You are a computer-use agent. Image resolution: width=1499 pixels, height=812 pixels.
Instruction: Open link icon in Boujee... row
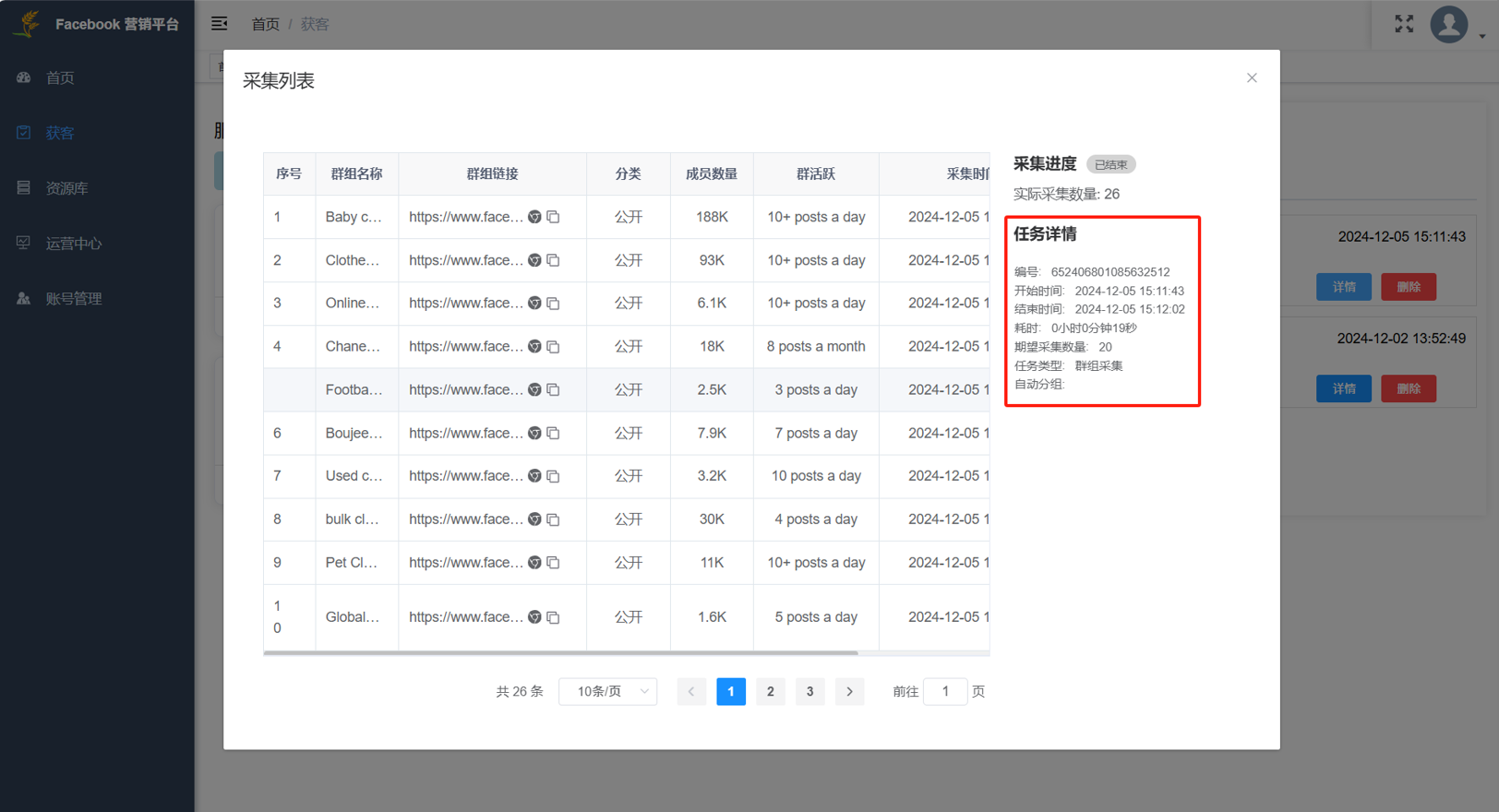click(534, 433)
